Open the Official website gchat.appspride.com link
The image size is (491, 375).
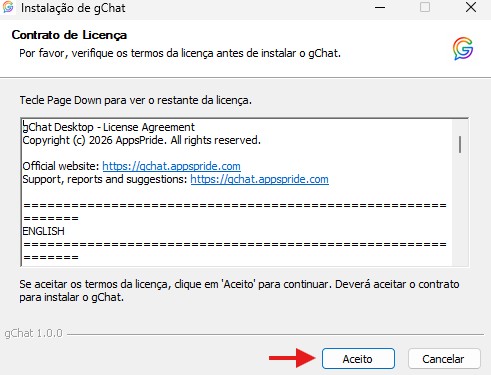click(171, 166)
